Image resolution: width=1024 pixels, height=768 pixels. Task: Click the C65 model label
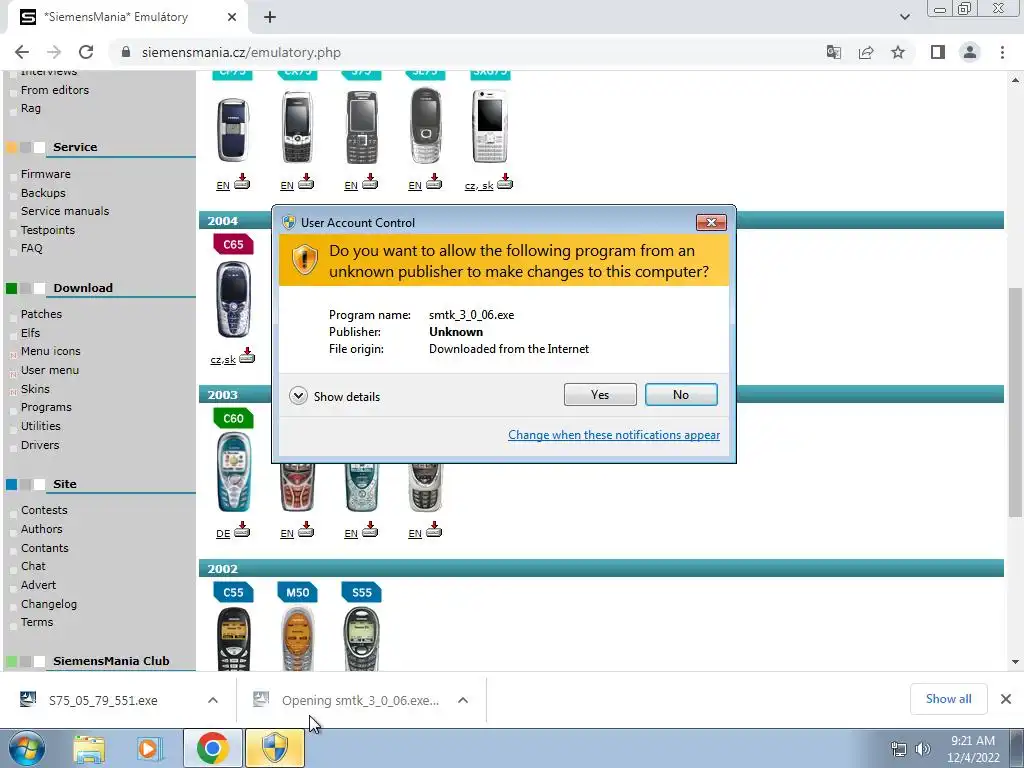click(233, 244)
